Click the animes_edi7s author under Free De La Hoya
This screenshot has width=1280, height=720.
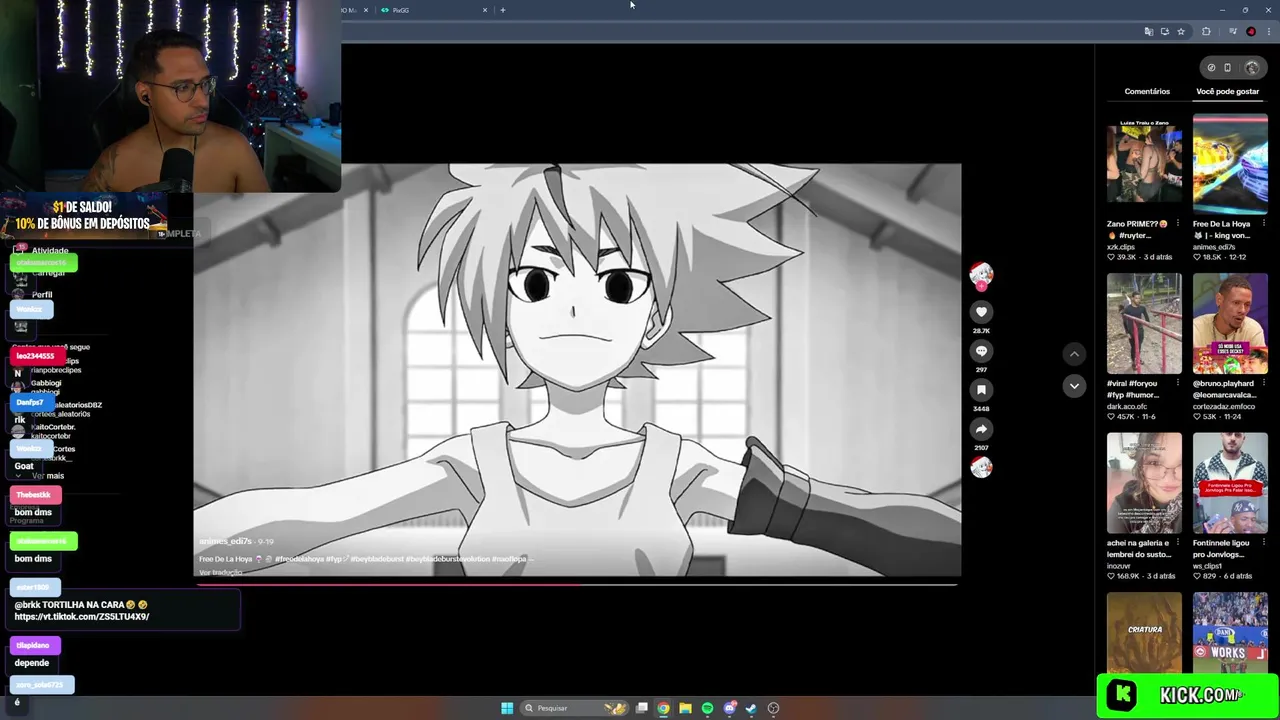[x=1214, y=247]
